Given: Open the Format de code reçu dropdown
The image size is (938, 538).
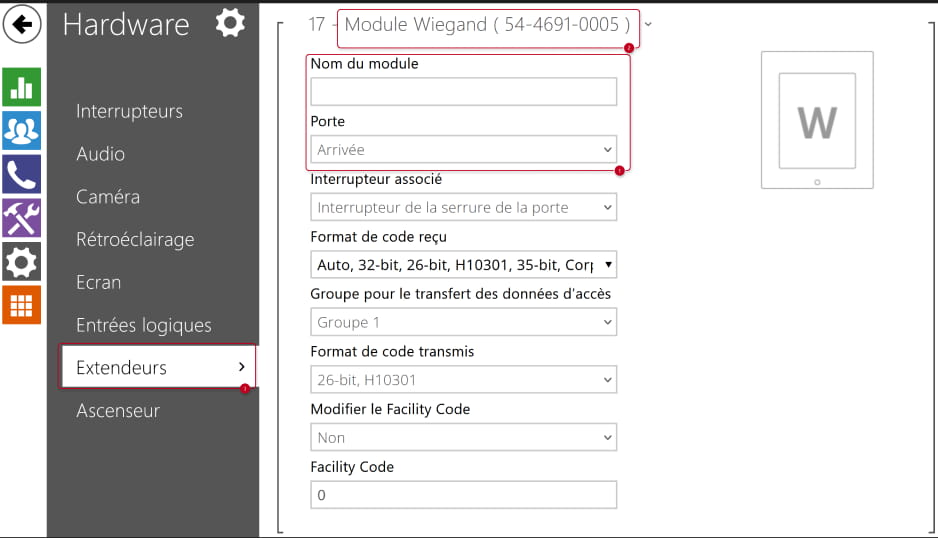Looking at the screenshot, I should (x=464, y=265).
